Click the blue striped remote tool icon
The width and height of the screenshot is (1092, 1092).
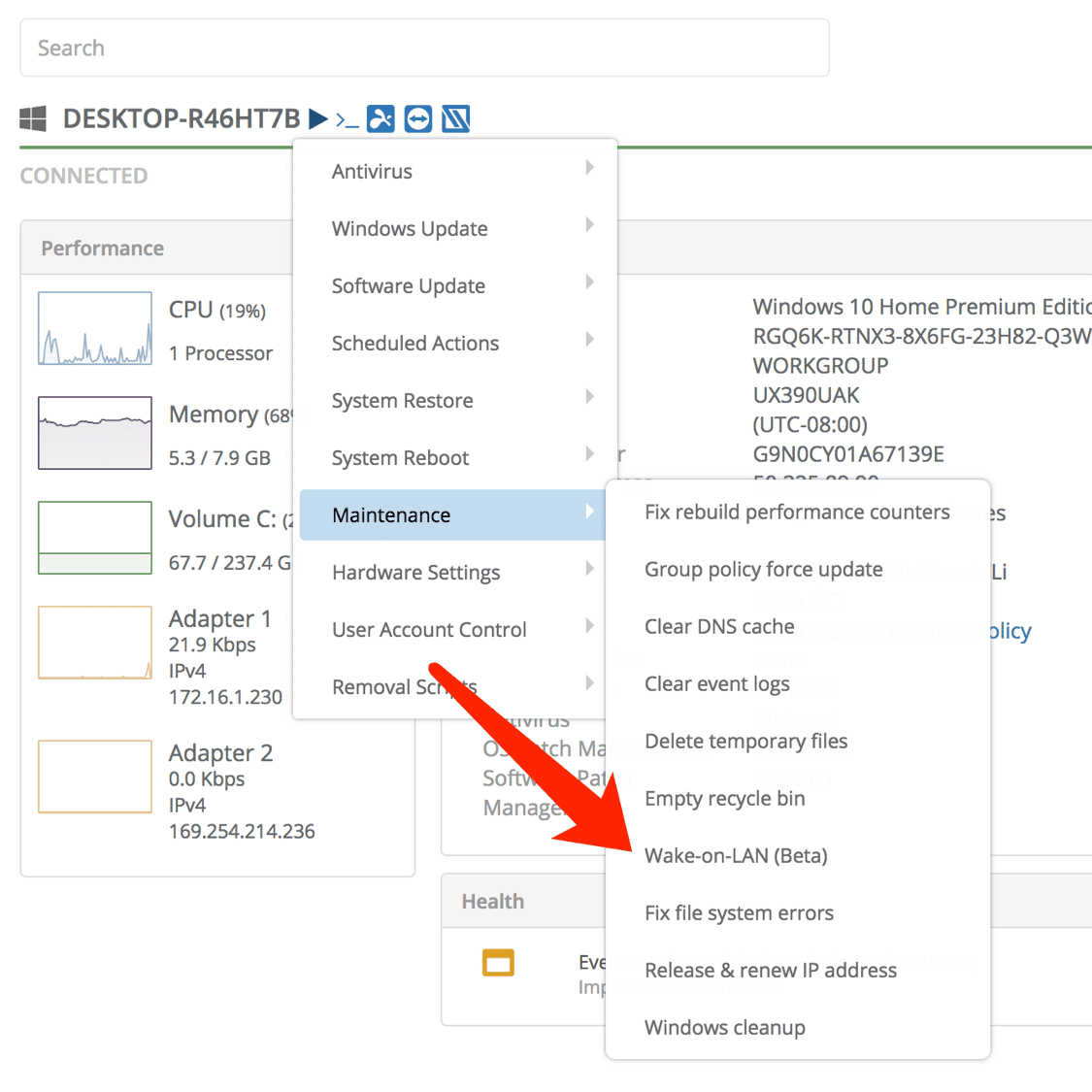(455, 118)
